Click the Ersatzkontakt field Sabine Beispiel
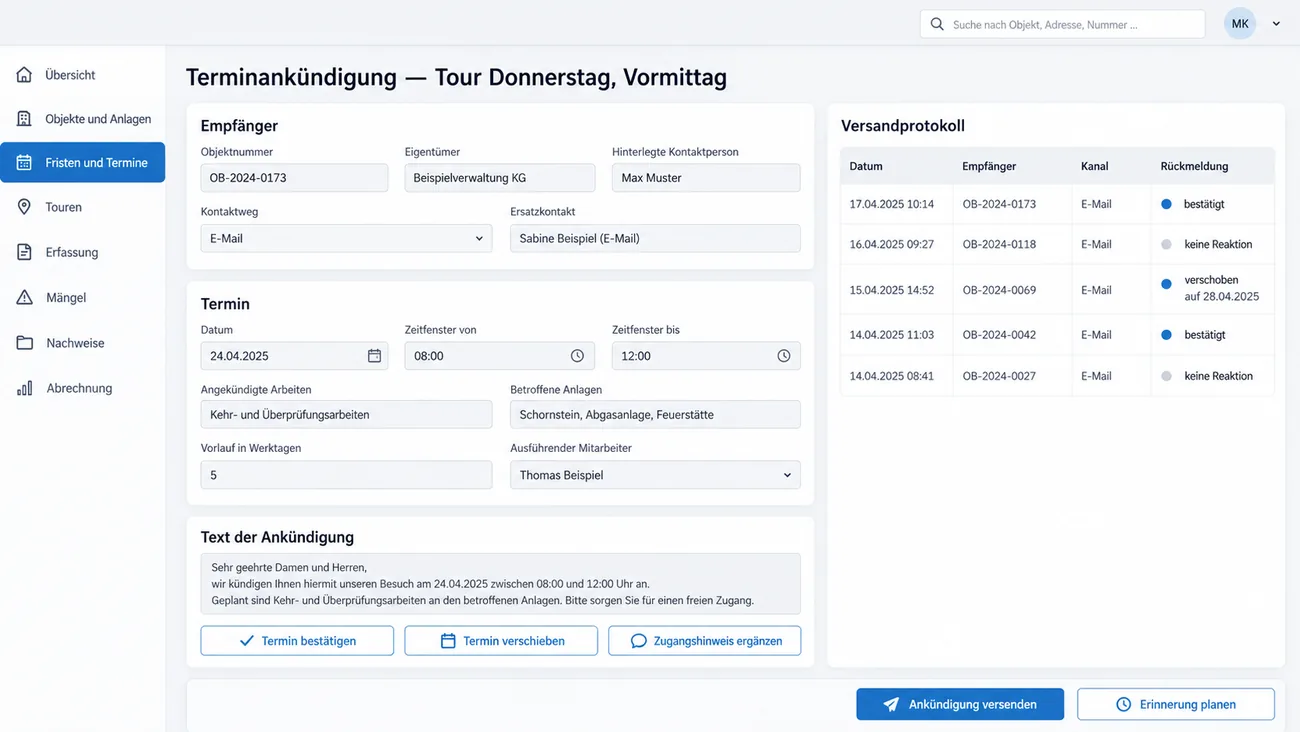Image resolution: width=1300 pixels, height=732 pixels. click(x=655, y=238)
